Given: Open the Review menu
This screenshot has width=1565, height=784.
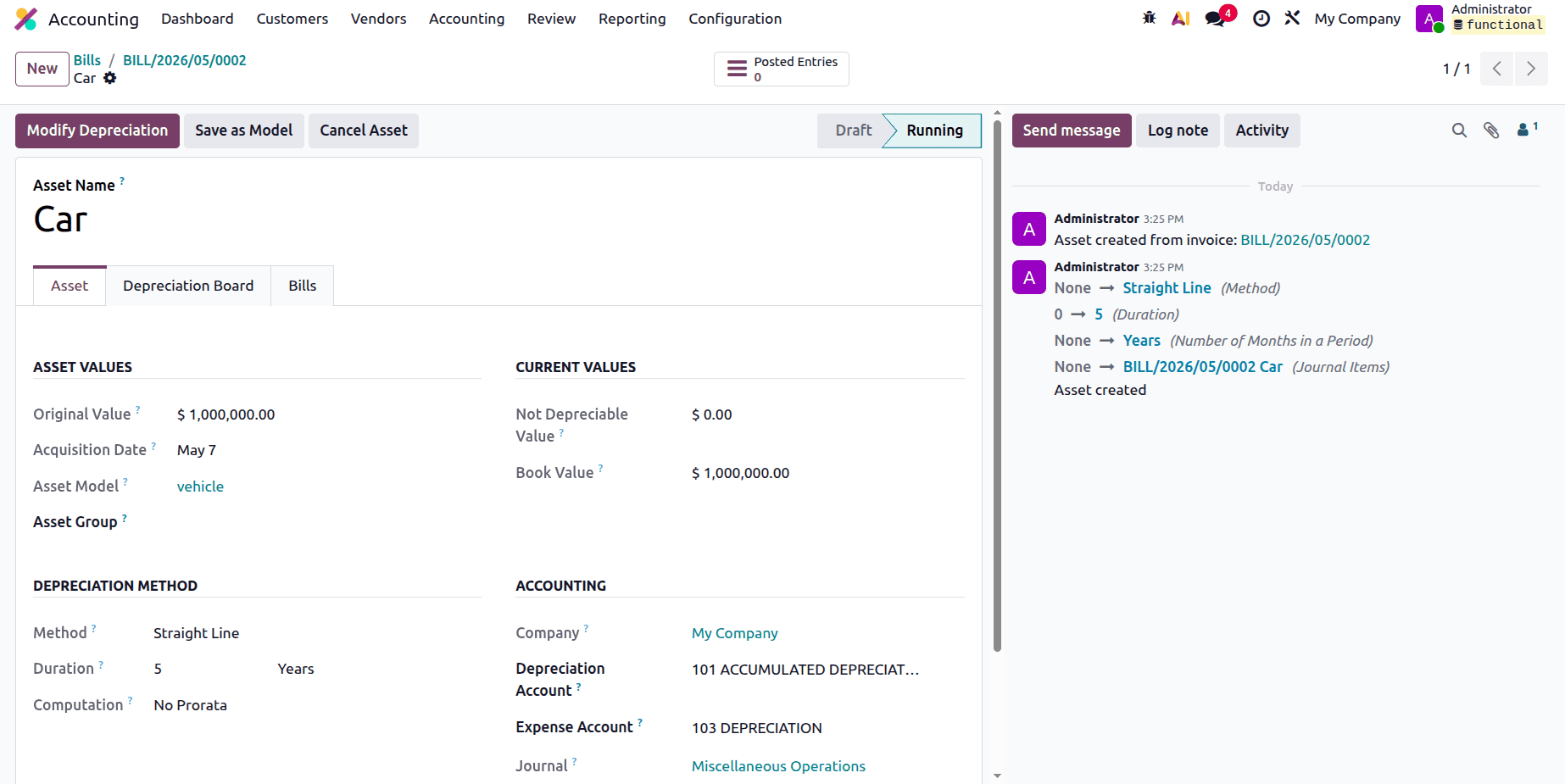Looking at the screenshot, I should pos(552,19).
